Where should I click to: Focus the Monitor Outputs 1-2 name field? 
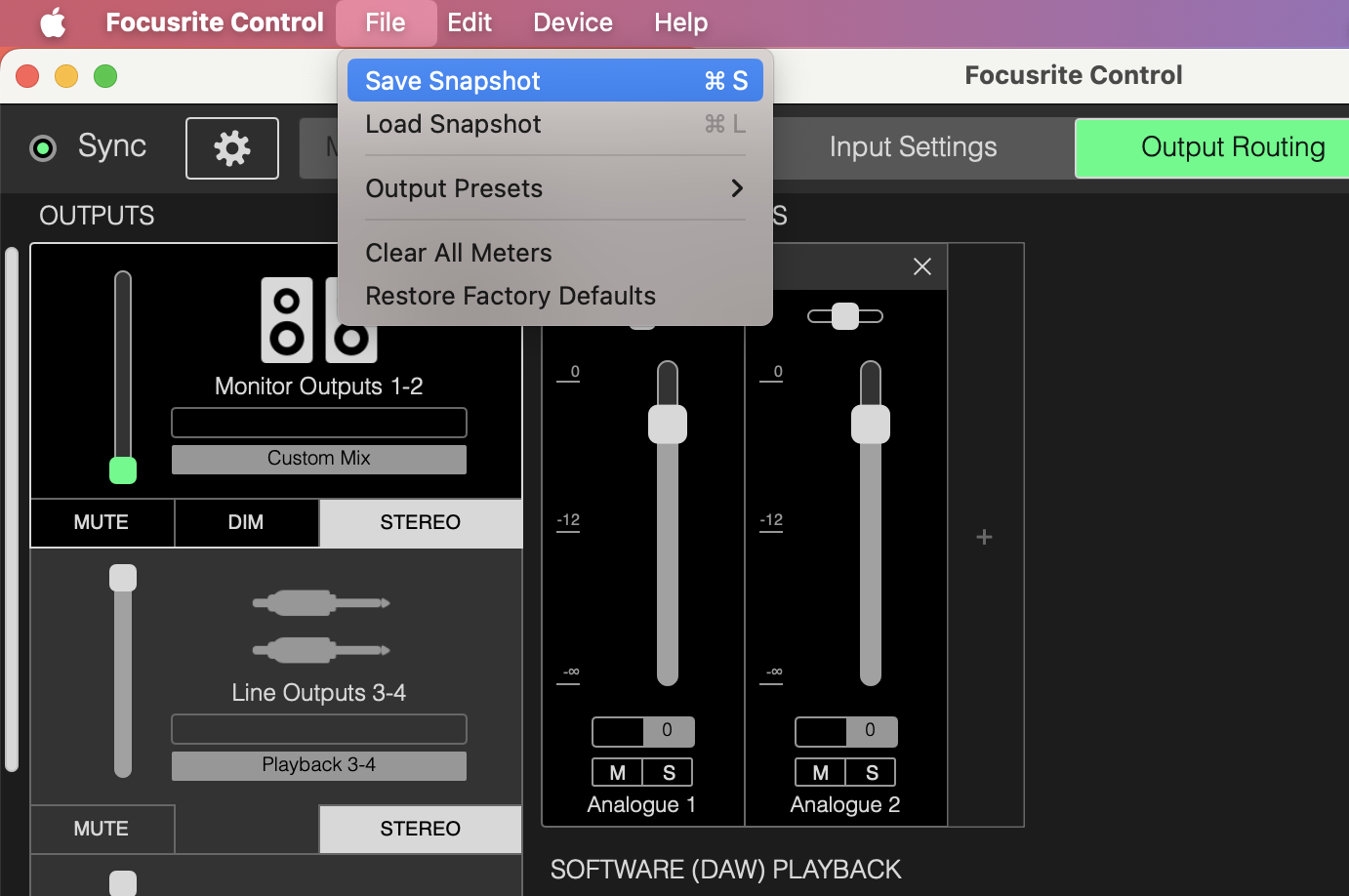click(x=319, y=423)
